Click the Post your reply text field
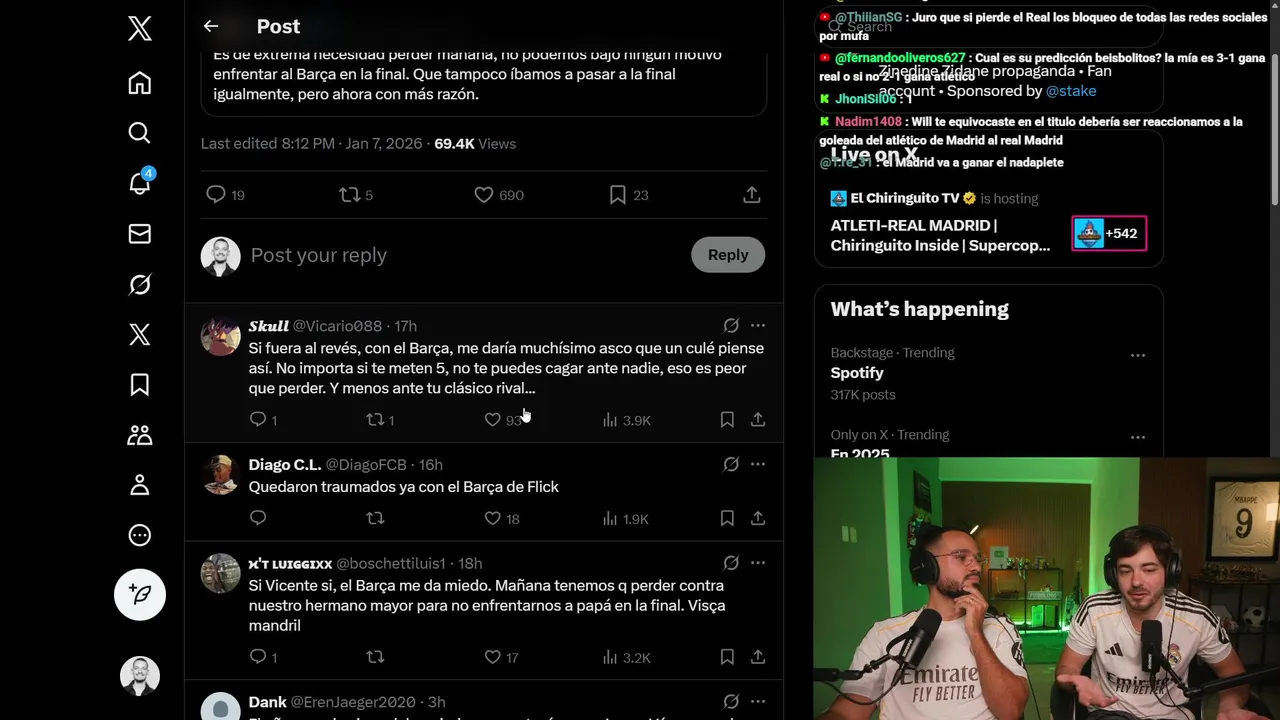This screenshot has height=720, width=1280. [465, 255]
